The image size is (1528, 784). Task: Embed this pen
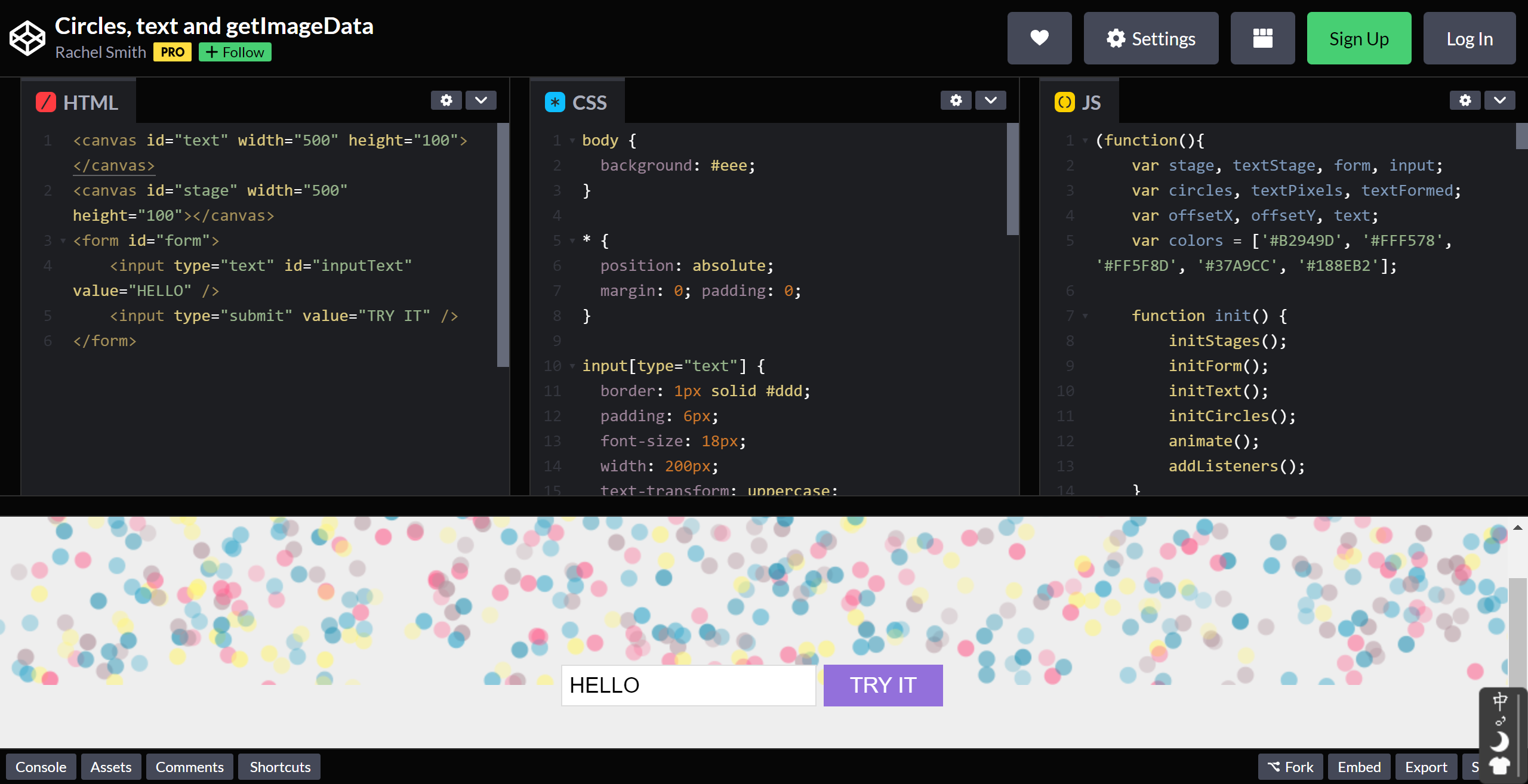pos(1359,767)
